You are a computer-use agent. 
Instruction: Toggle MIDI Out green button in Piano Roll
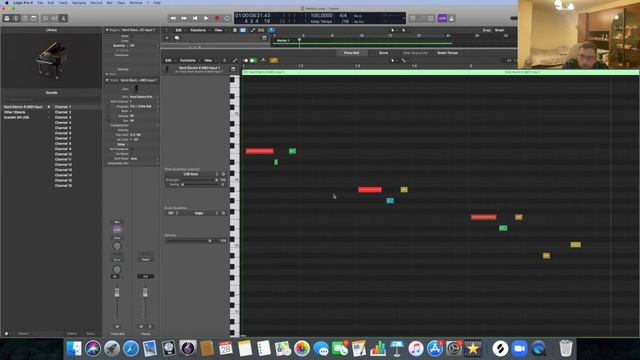(x=253, y=60)
